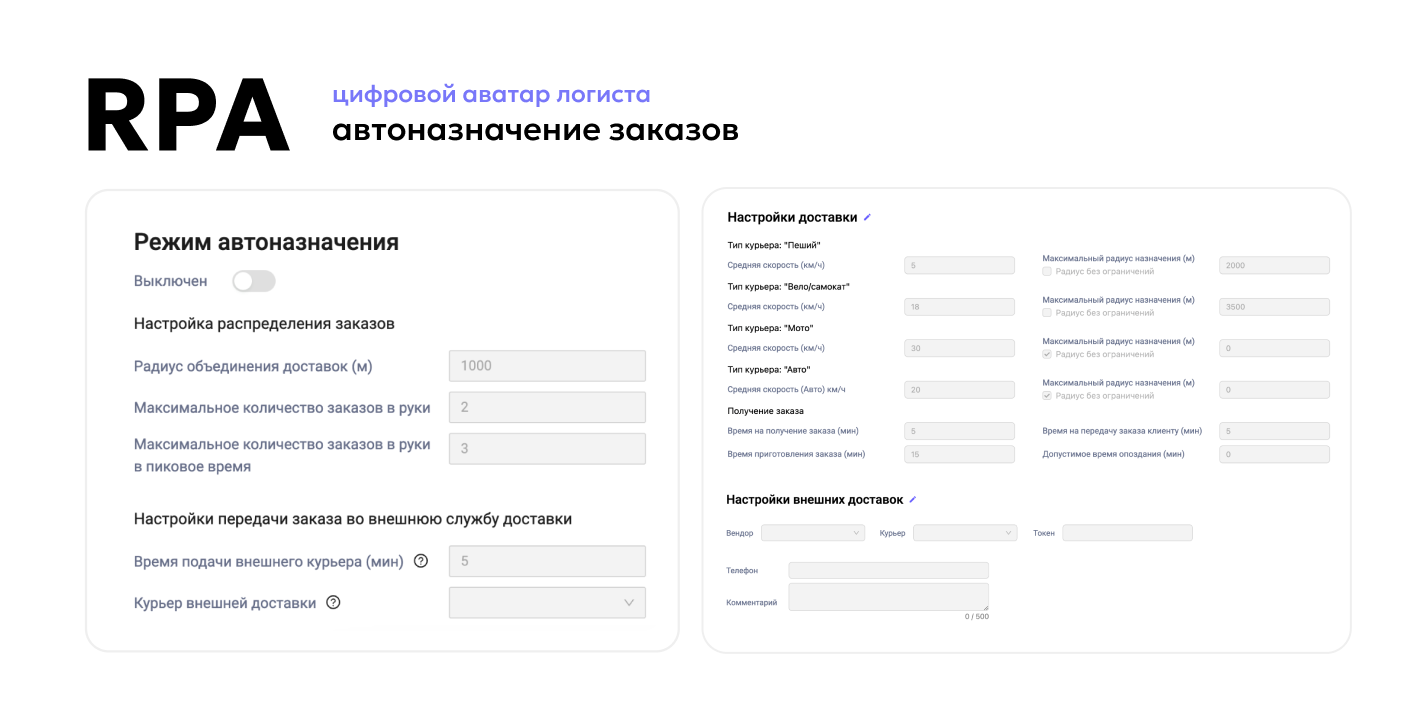The width and height of the screenshot is (1428, 712).
Task: Open the Курьер dropdown in external delivery settings
Action: coord(964,533)
